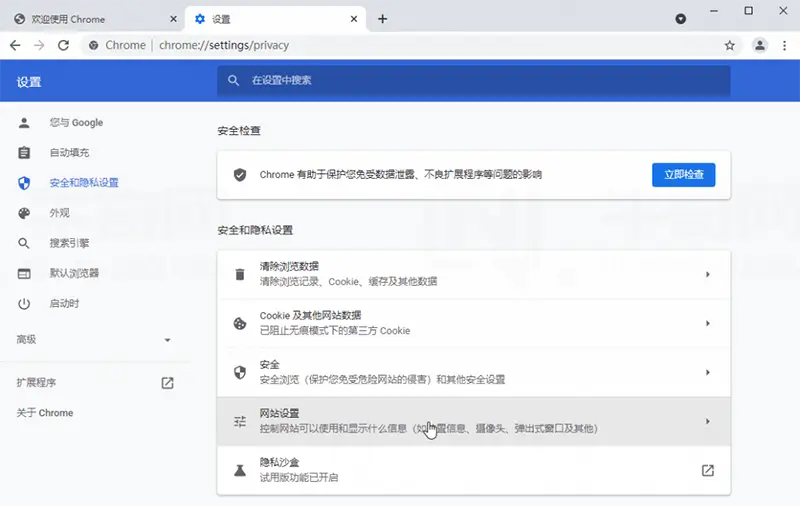Click the 在设置中搜索 search field

(474, 80)
